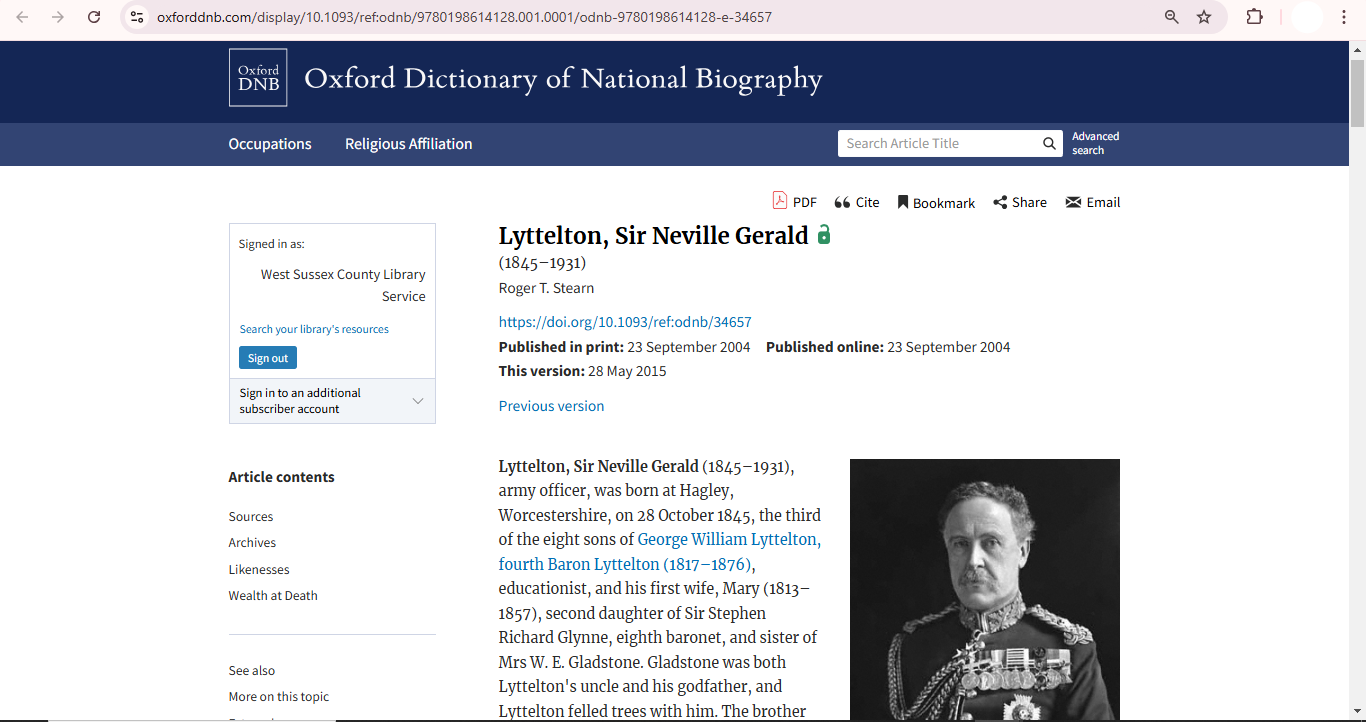Reload the page

point(94,17)
